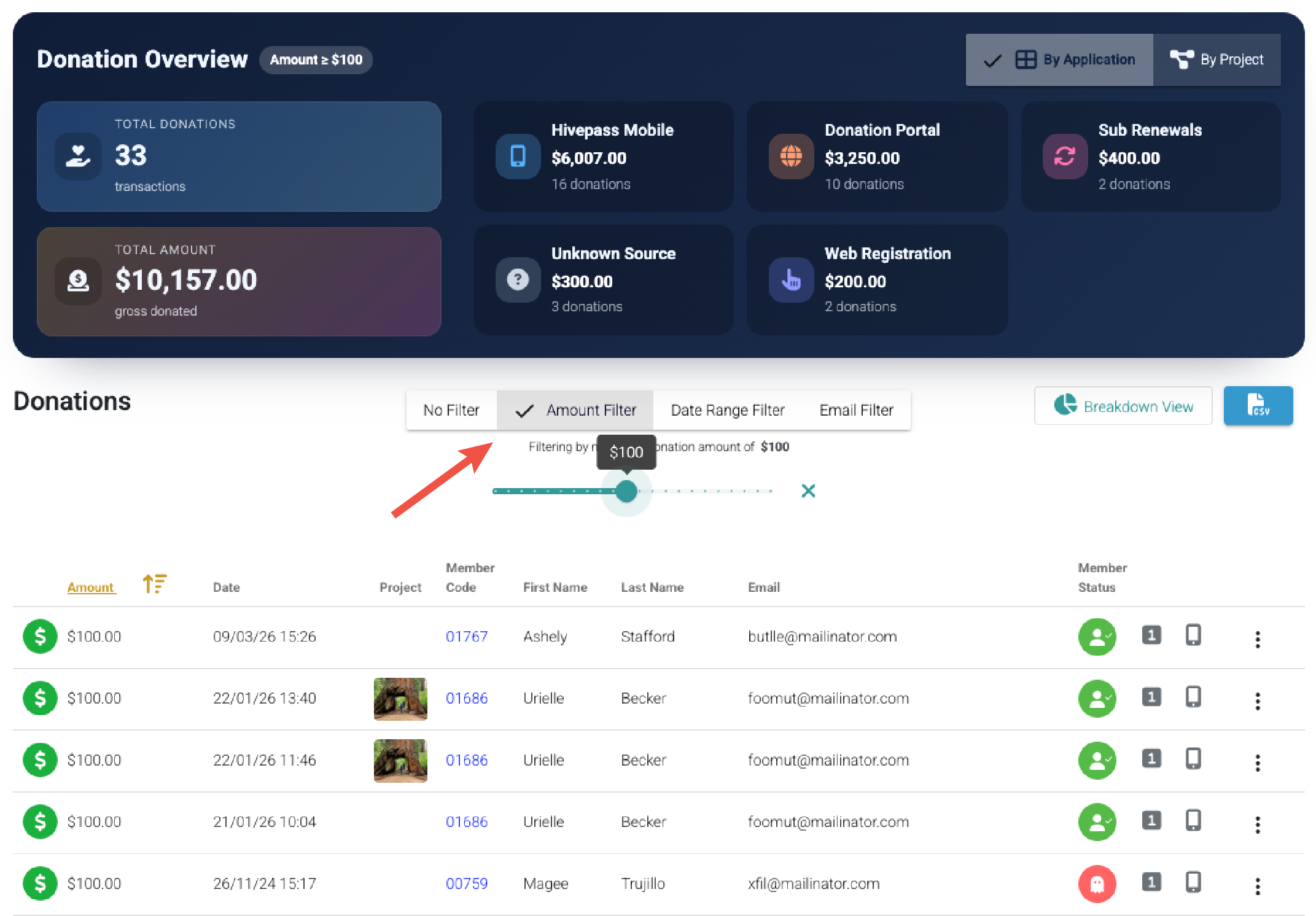Click the mobile device icon in Ashely's row
Screen dimensions: 1316x916
point(1193,635)
